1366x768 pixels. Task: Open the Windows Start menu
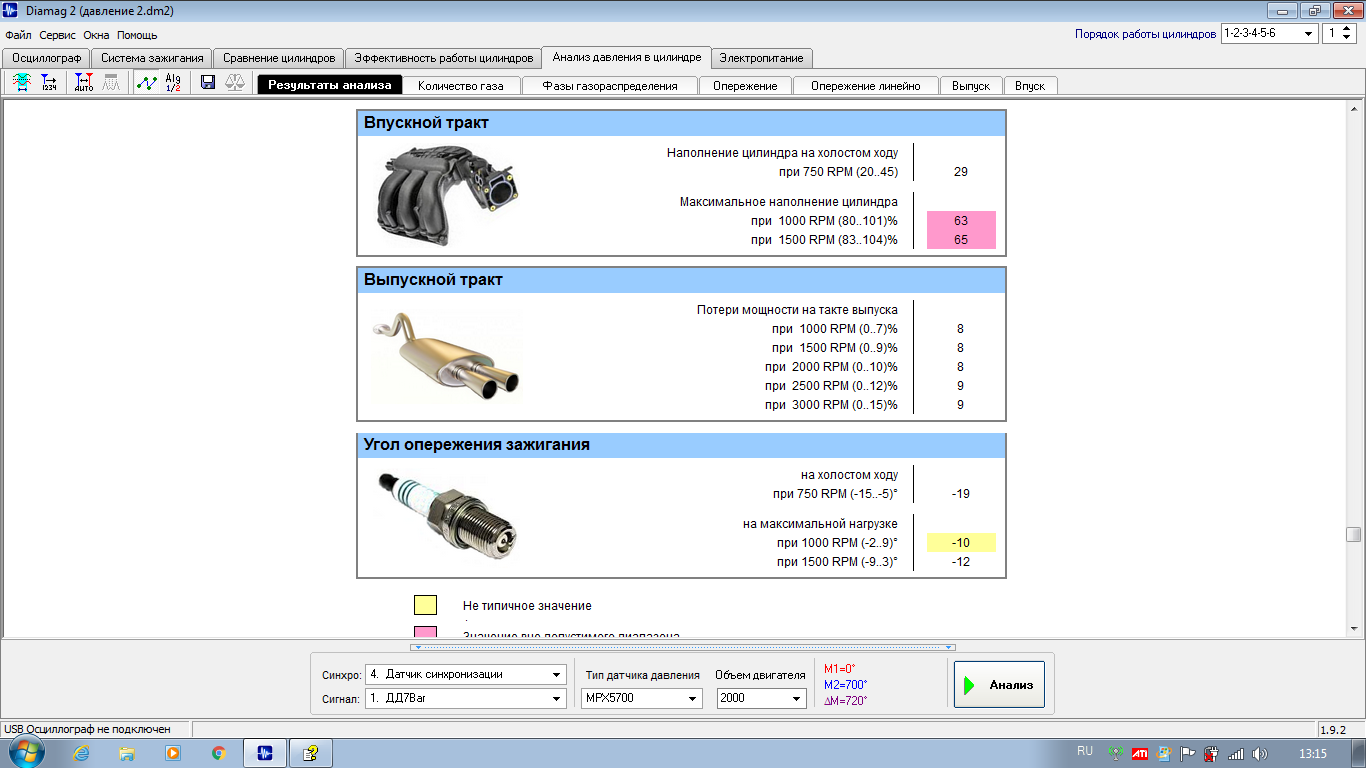26,752
